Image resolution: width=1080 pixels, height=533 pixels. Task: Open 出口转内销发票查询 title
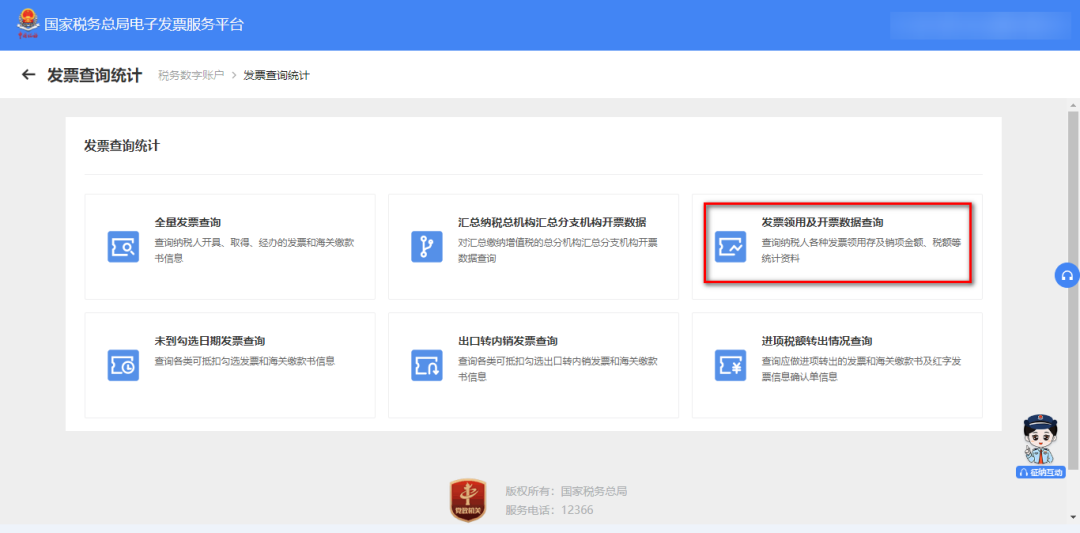click(x=508, y=341)
